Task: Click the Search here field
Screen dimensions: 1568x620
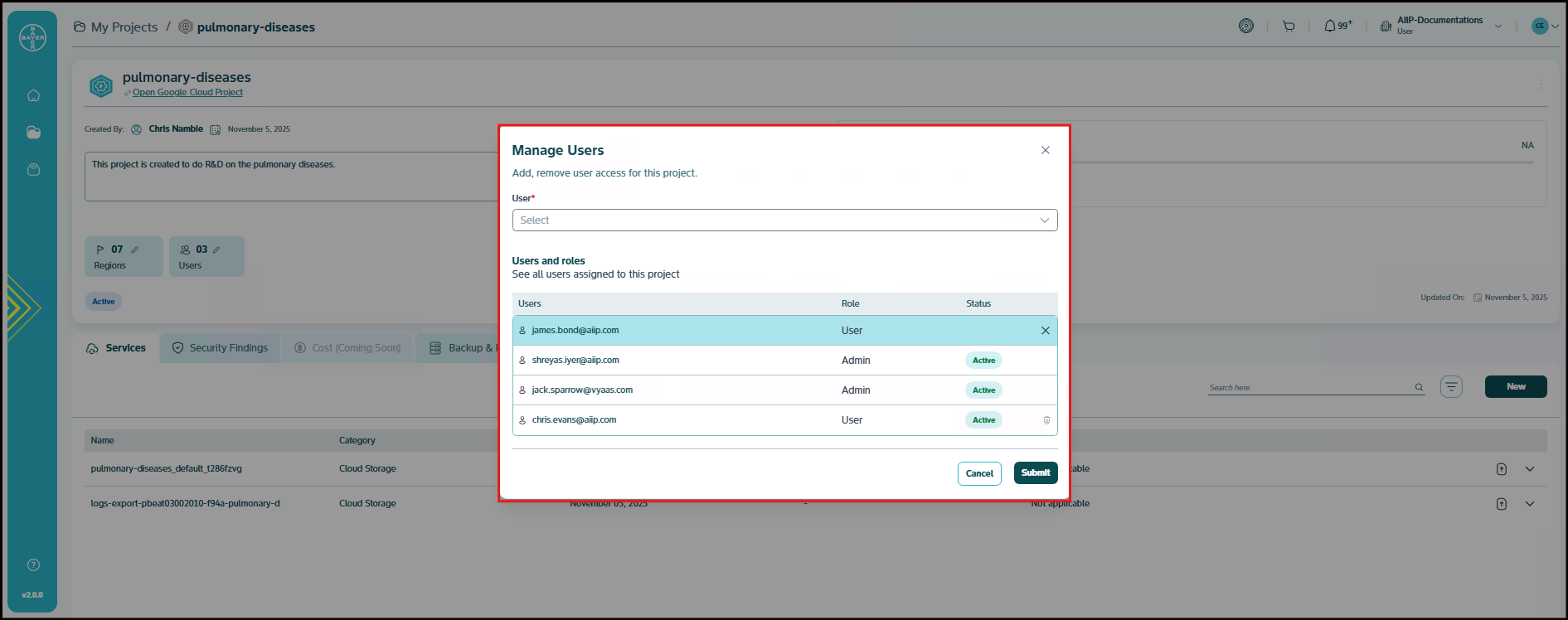Action: click(x=1310, y=387)
